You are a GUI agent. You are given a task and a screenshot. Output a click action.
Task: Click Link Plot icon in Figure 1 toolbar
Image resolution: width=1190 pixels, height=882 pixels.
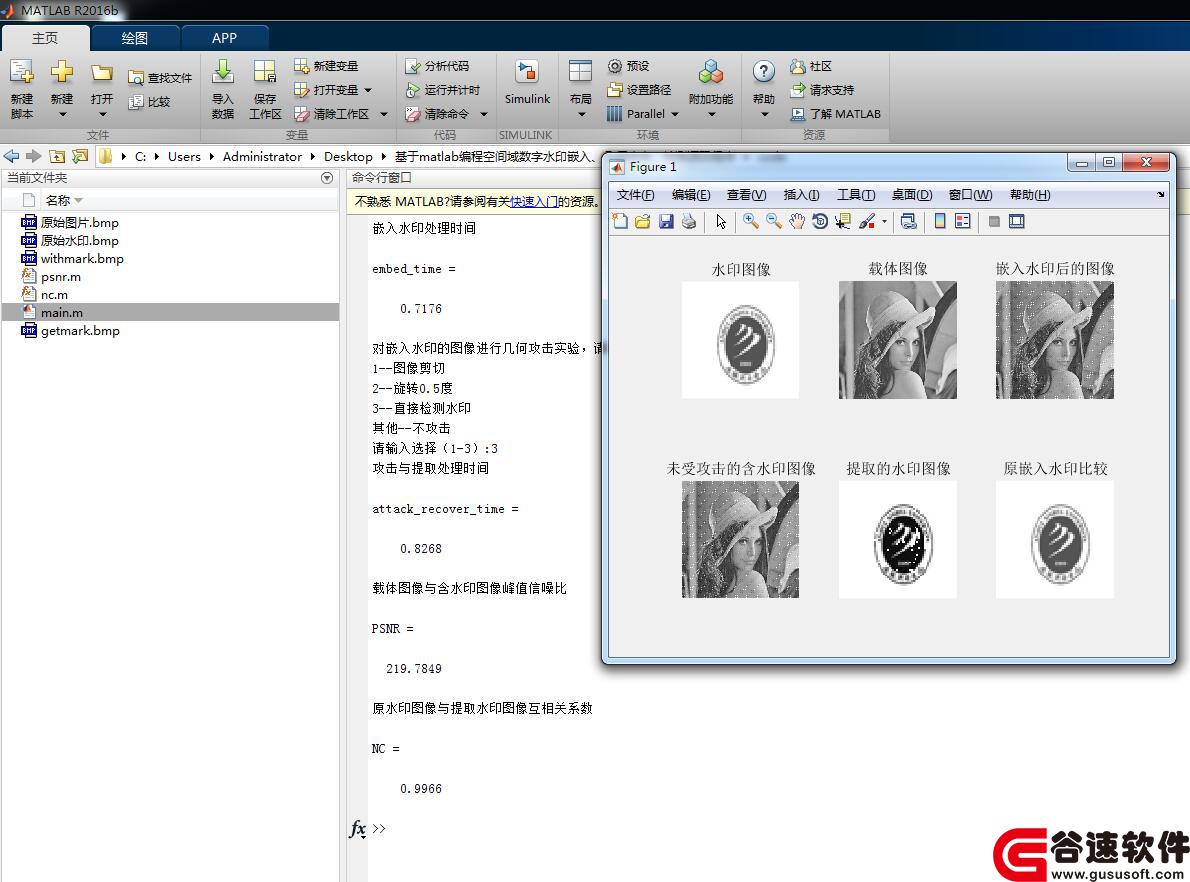click(x=908, y=221)
